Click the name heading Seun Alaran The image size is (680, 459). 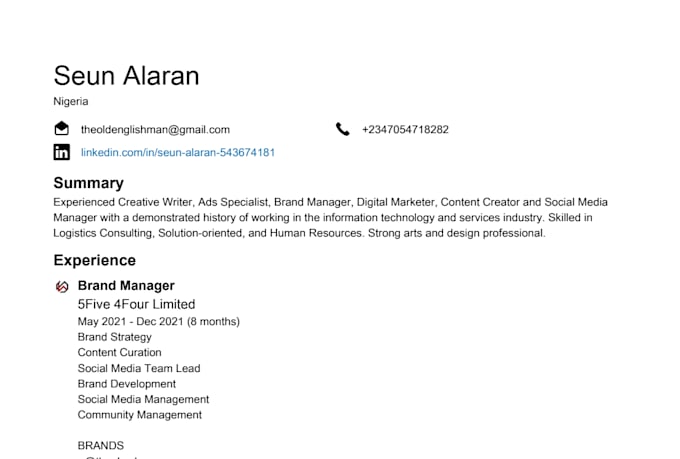click(x=126, y=76)
